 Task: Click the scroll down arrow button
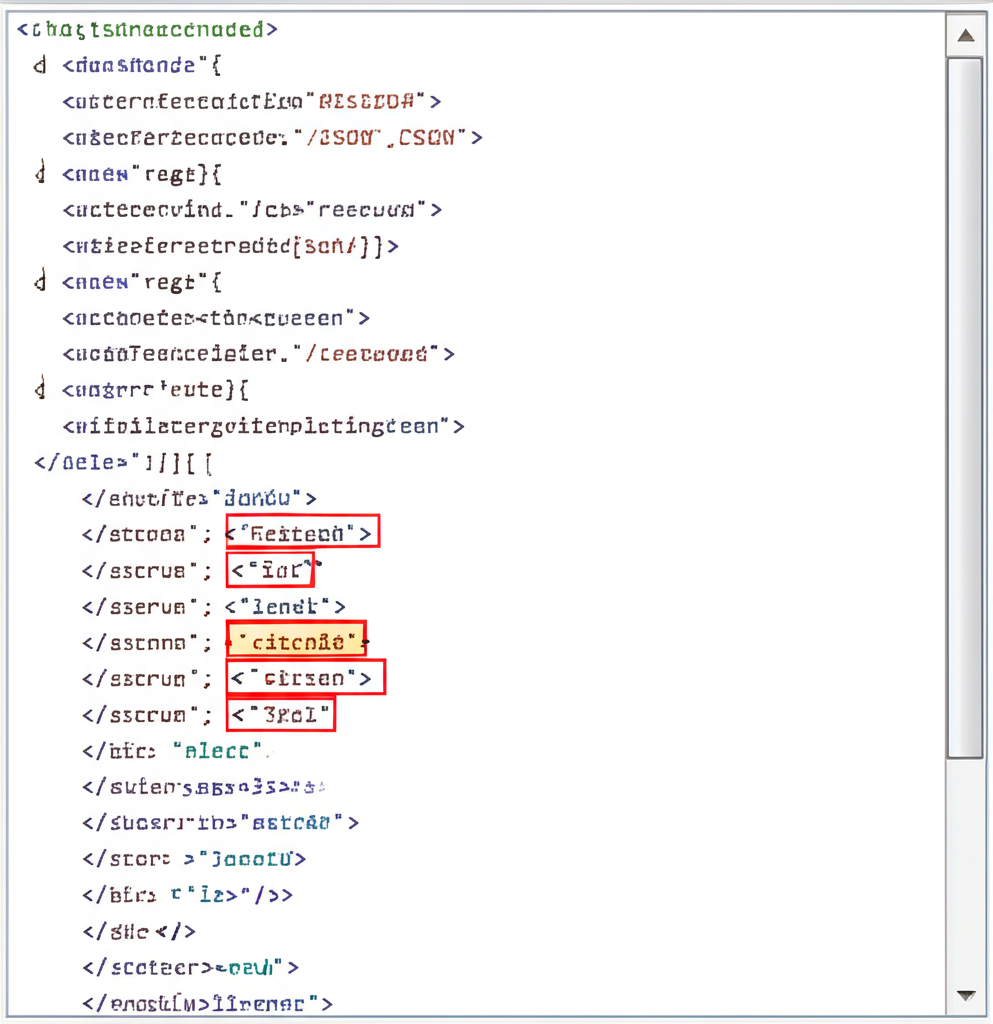965,995
